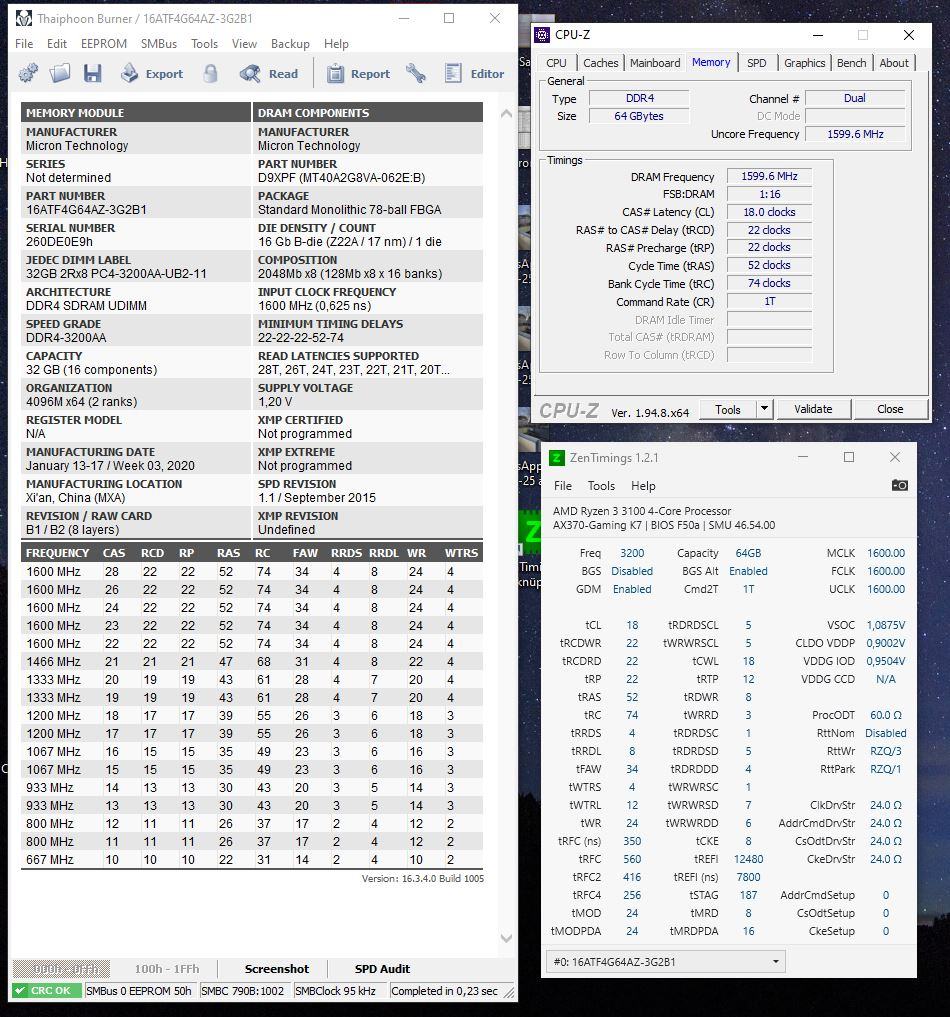Open the memory module selector dropdown in ZenTimings
Image resolution: width=950 pixels, height=1017 pixels.
(666, 961)
